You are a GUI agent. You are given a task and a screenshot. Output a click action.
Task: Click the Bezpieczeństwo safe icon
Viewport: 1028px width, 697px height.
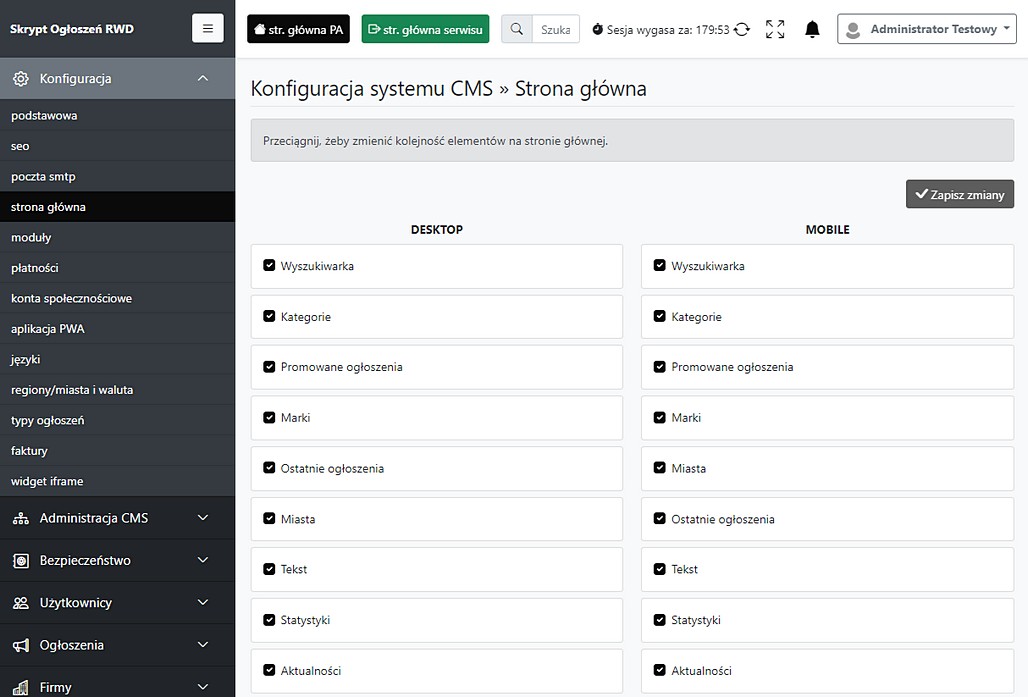click(x=20, y=561)
